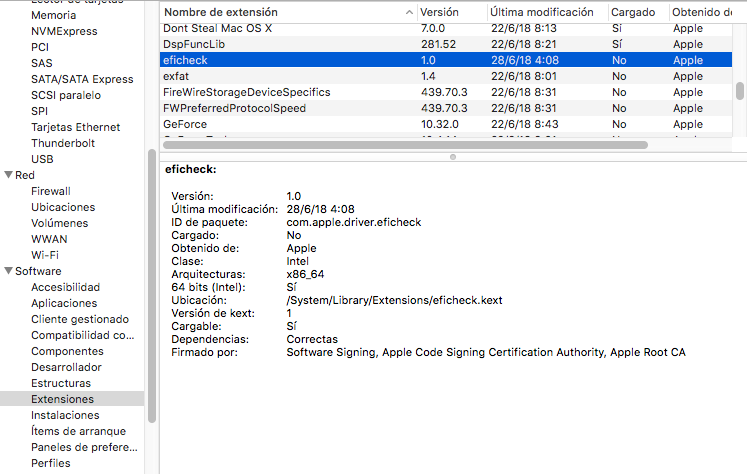Select Compatibilidad co... in the sidebar
Image resolution: width=747 pixels, height=474 pixels.
pos(82,335)
